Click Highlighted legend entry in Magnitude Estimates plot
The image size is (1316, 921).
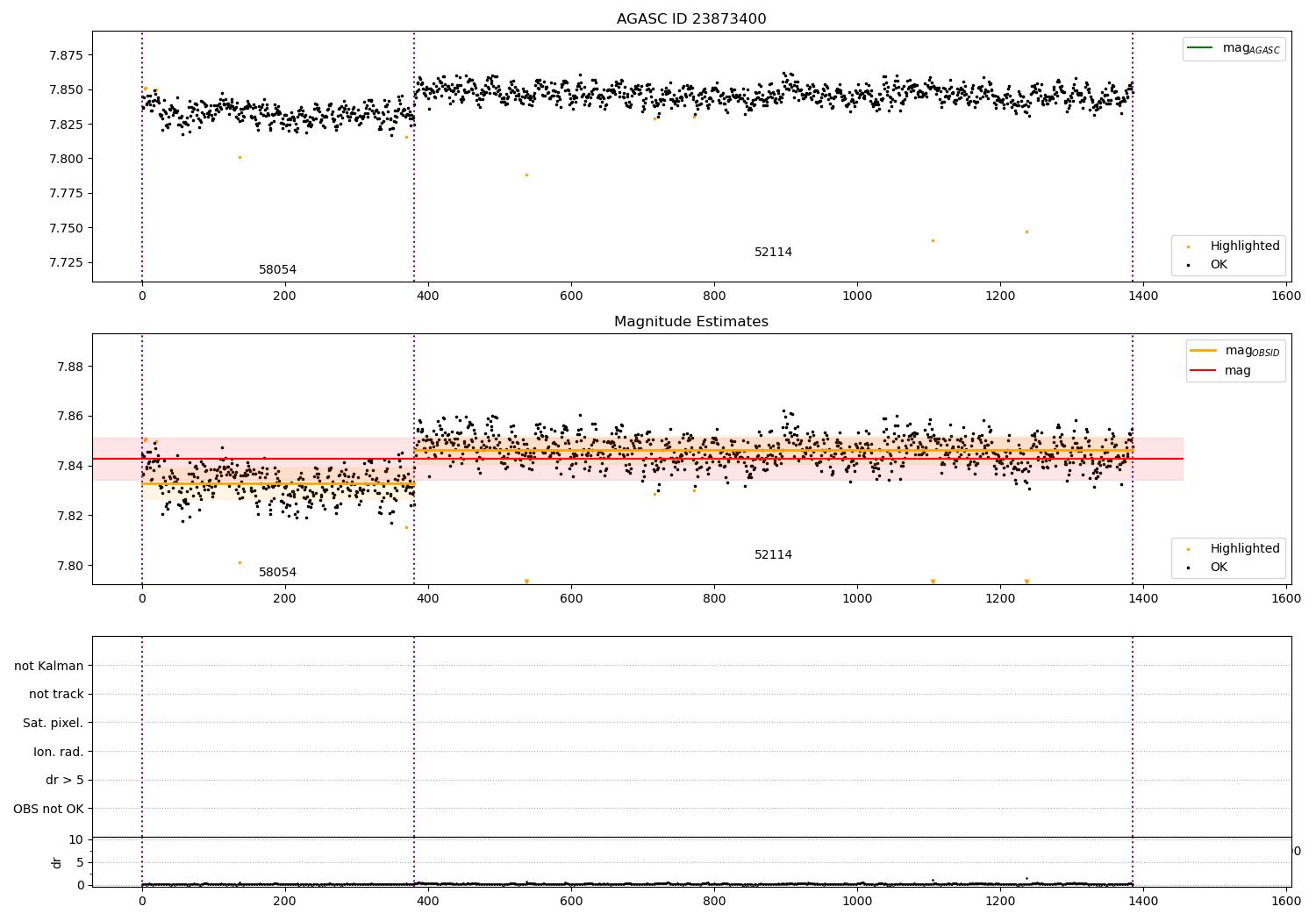point(1245,549)
